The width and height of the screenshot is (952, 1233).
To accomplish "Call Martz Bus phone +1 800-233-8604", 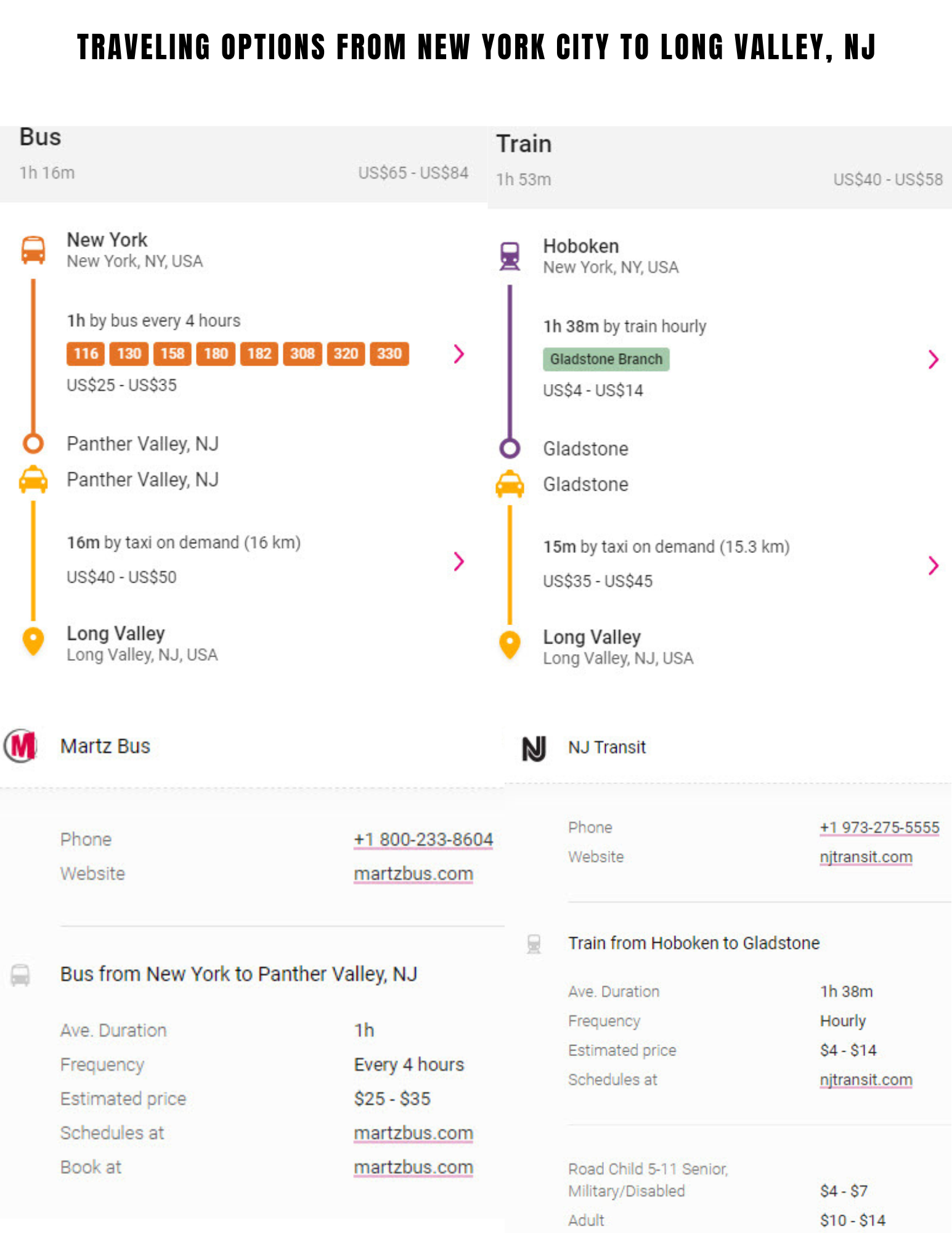I will 423,840.
